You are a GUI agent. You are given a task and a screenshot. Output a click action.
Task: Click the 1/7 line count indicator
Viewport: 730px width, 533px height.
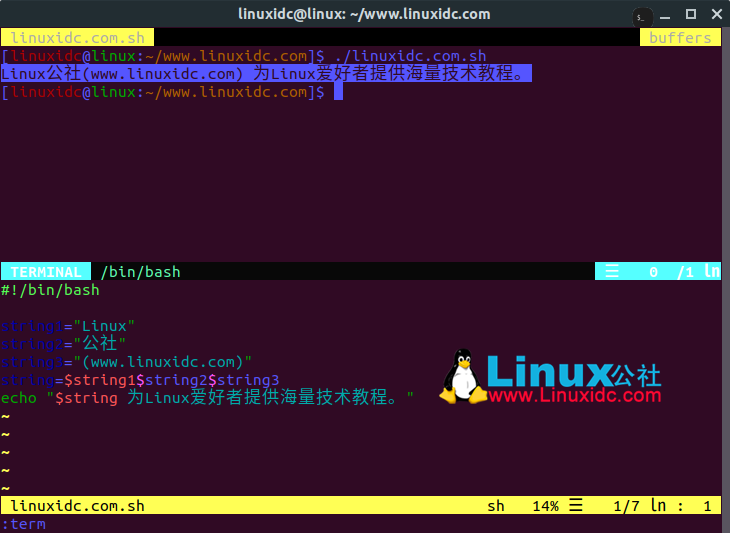tap(626, 506)
